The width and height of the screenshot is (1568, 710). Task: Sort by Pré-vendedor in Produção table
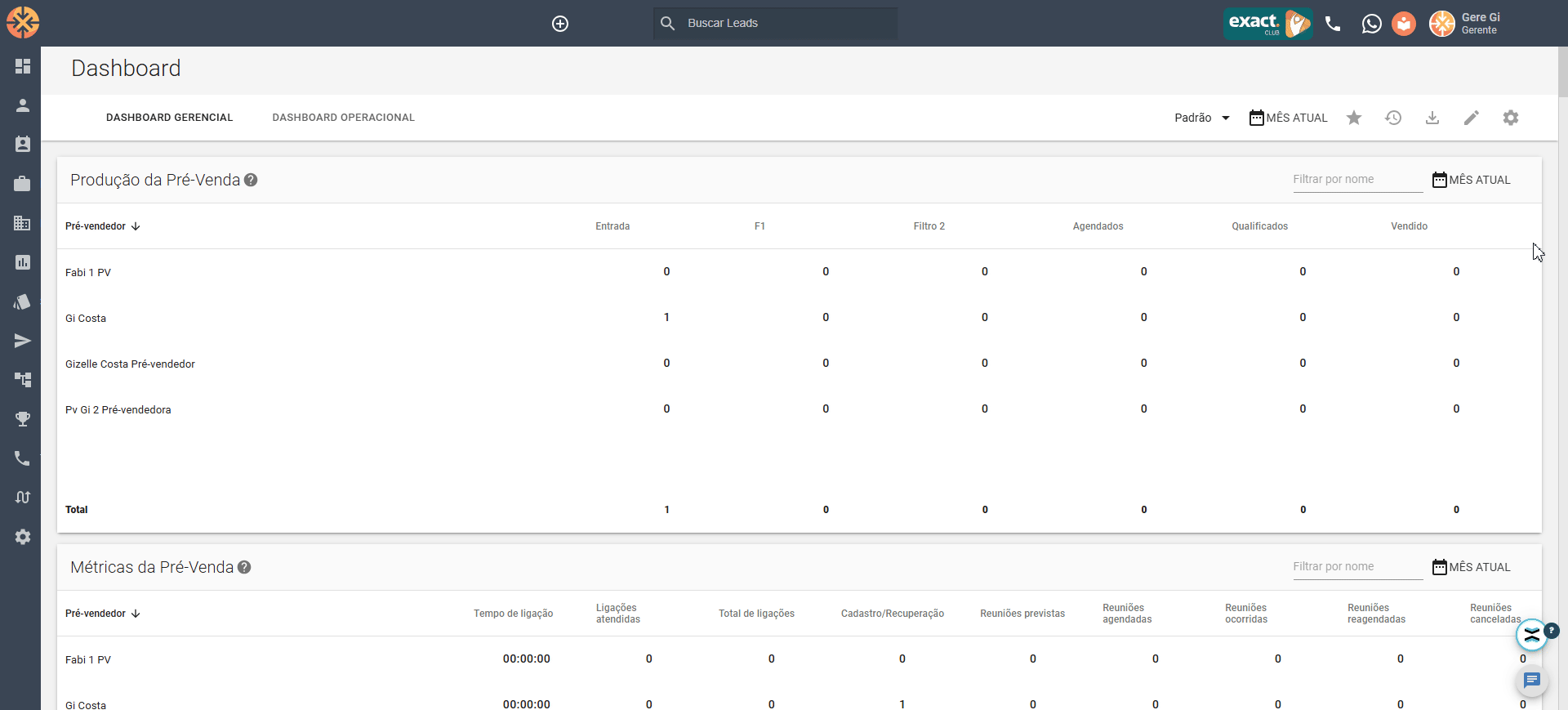point(103,226)
